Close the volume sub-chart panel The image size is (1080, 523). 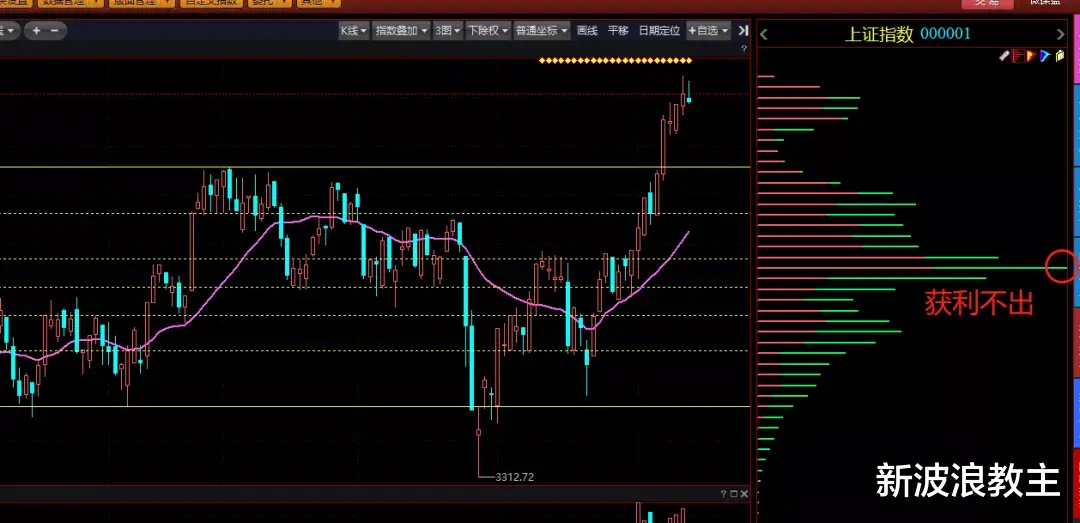[743, 494]
